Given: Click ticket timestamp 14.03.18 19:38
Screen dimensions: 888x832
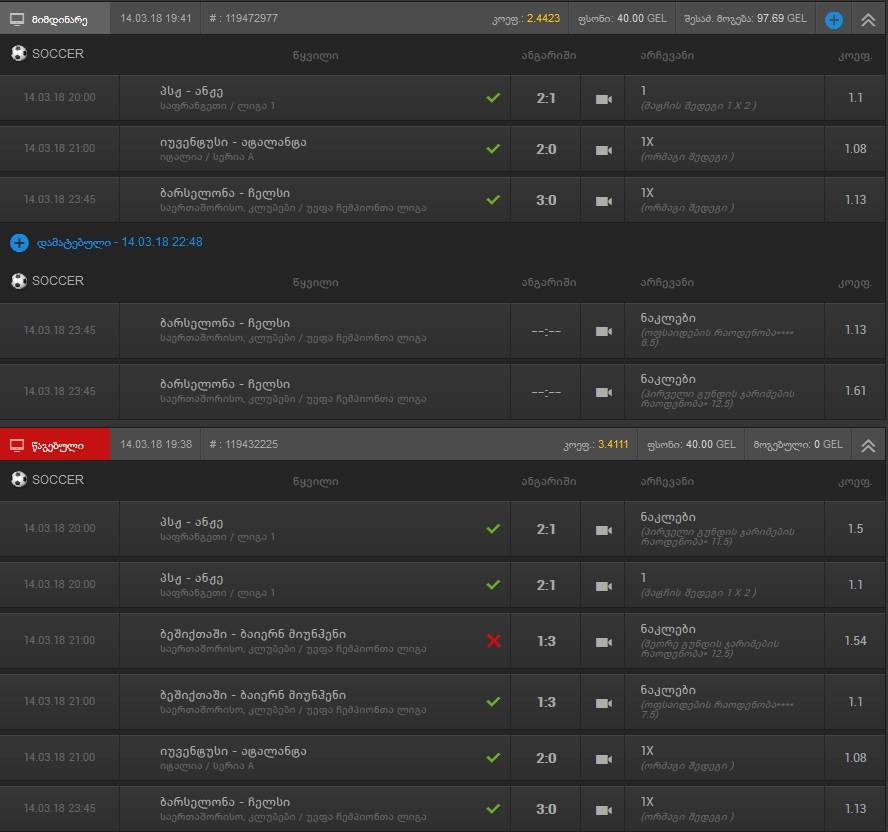Looking at the screenshot, I should (156, 444).
